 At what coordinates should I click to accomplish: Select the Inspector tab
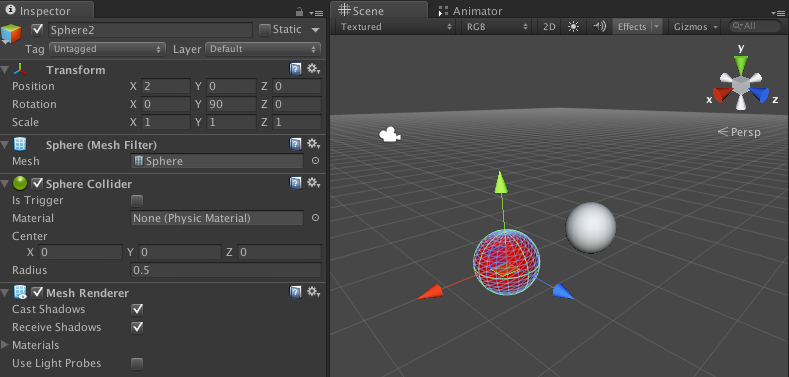pos(46,10)
